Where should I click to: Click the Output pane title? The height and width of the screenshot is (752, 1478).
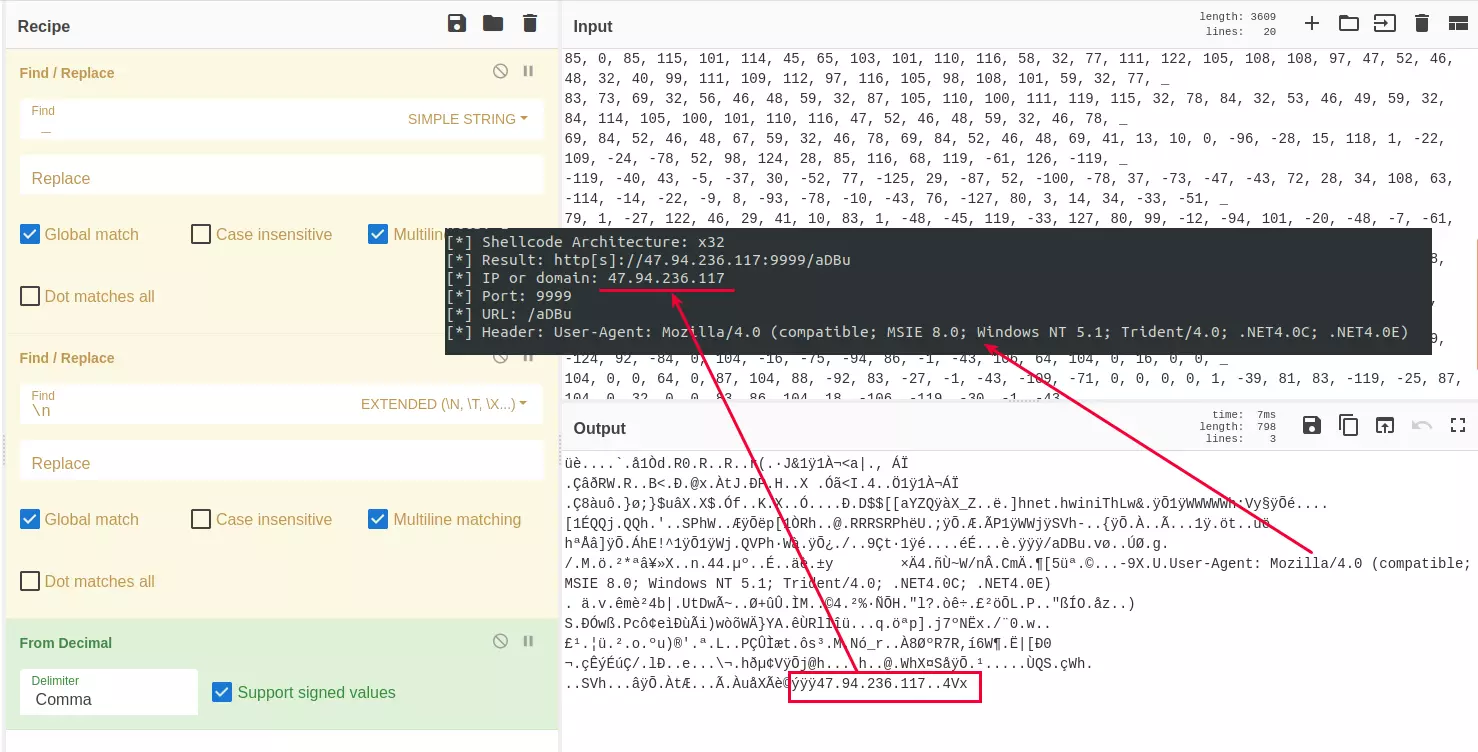600,428
